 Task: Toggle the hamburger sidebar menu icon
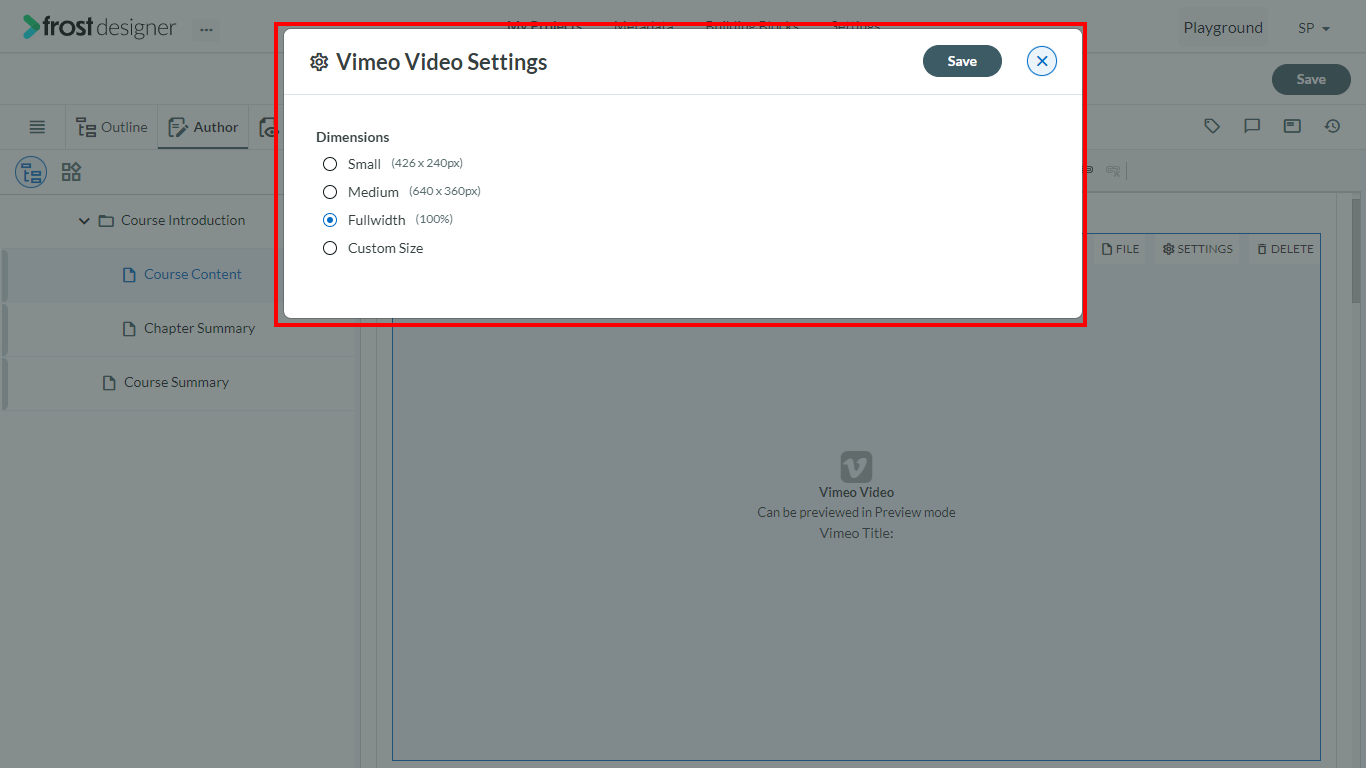click(x=37, y=127)
